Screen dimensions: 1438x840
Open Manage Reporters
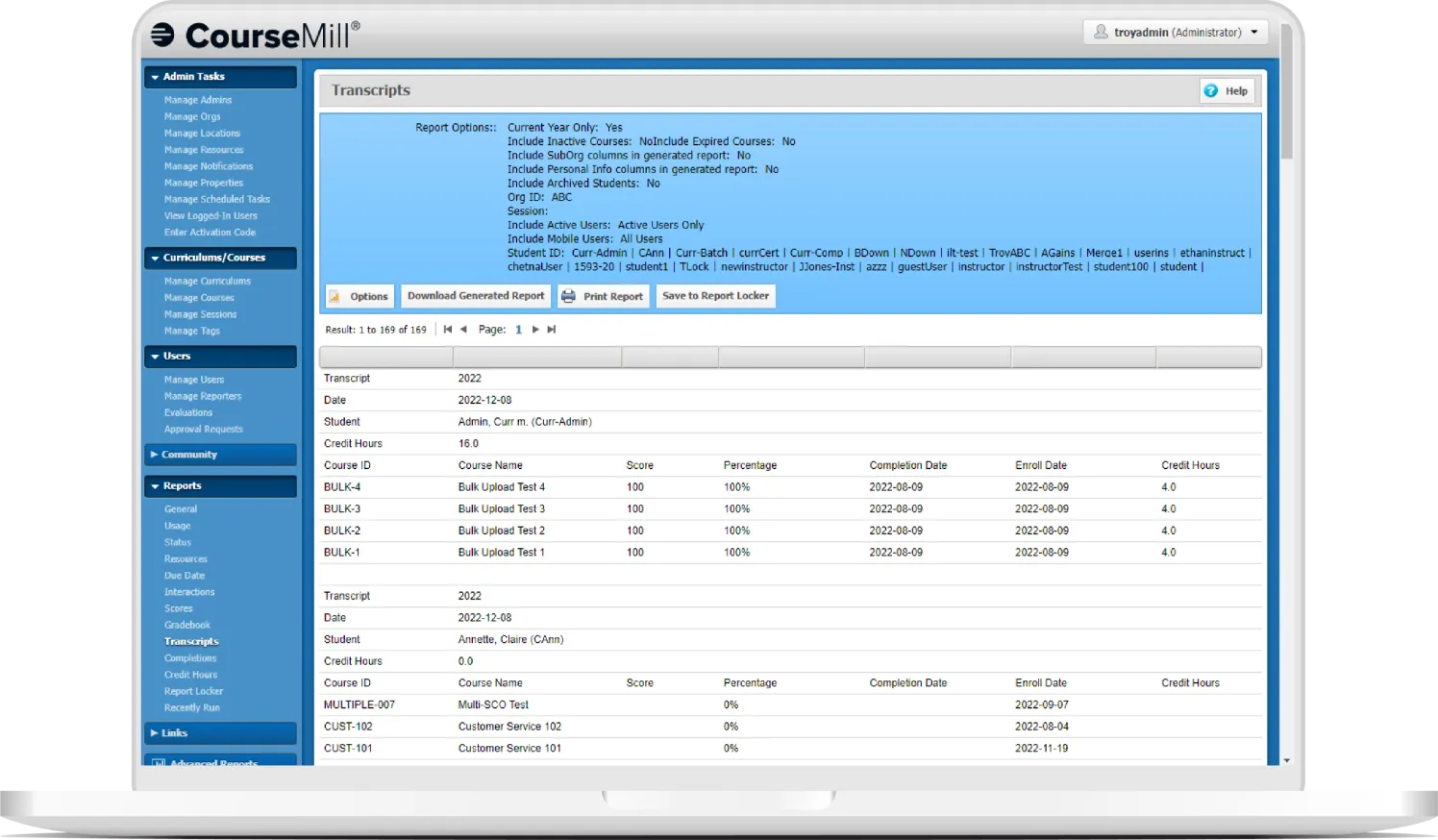pos(203,396)
